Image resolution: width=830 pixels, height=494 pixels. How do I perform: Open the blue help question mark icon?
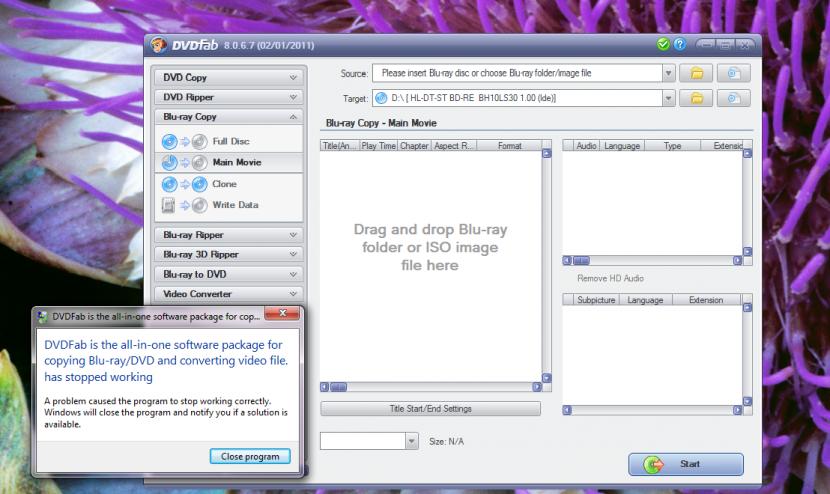pos(680,44)
